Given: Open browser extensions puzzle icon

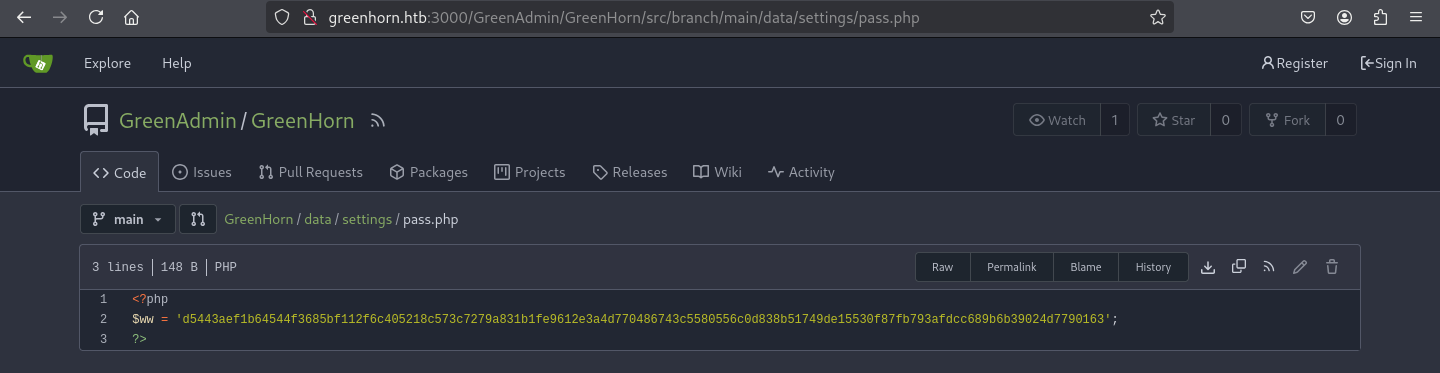Looking at the screenshot, I should point(1380,17).
